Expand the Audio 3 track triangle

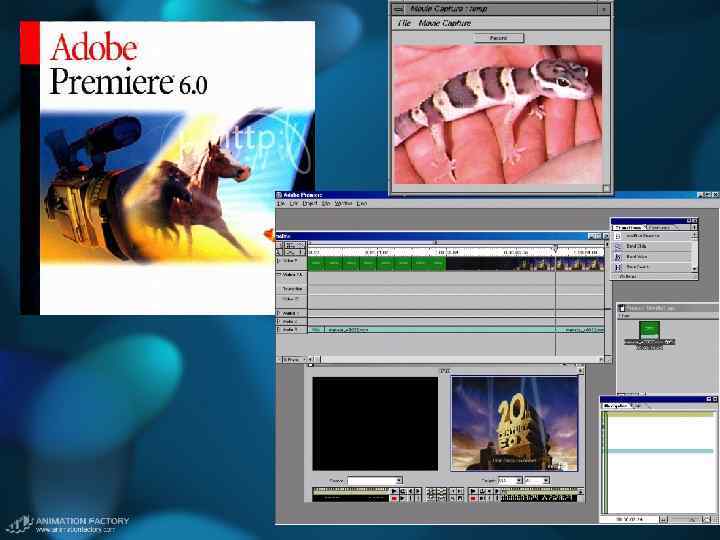pos(279,329)
